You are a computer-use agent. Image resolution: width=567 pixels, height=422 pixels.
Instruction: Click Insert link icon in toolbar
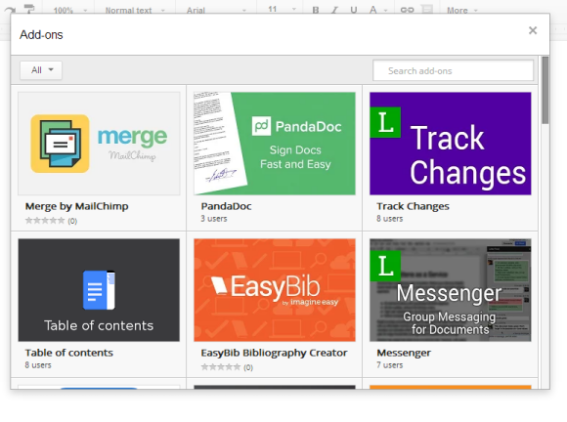pos(407,10)
